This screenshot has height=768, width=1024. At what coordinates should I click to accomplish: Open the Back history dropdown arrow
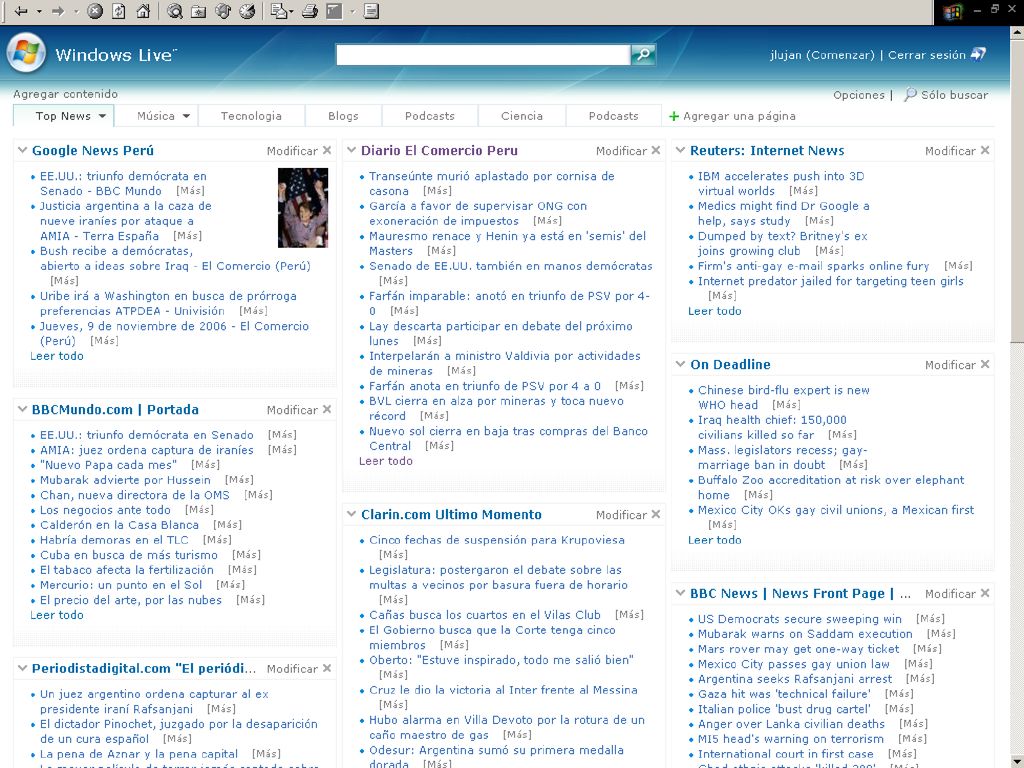click(x=39, y=11)
